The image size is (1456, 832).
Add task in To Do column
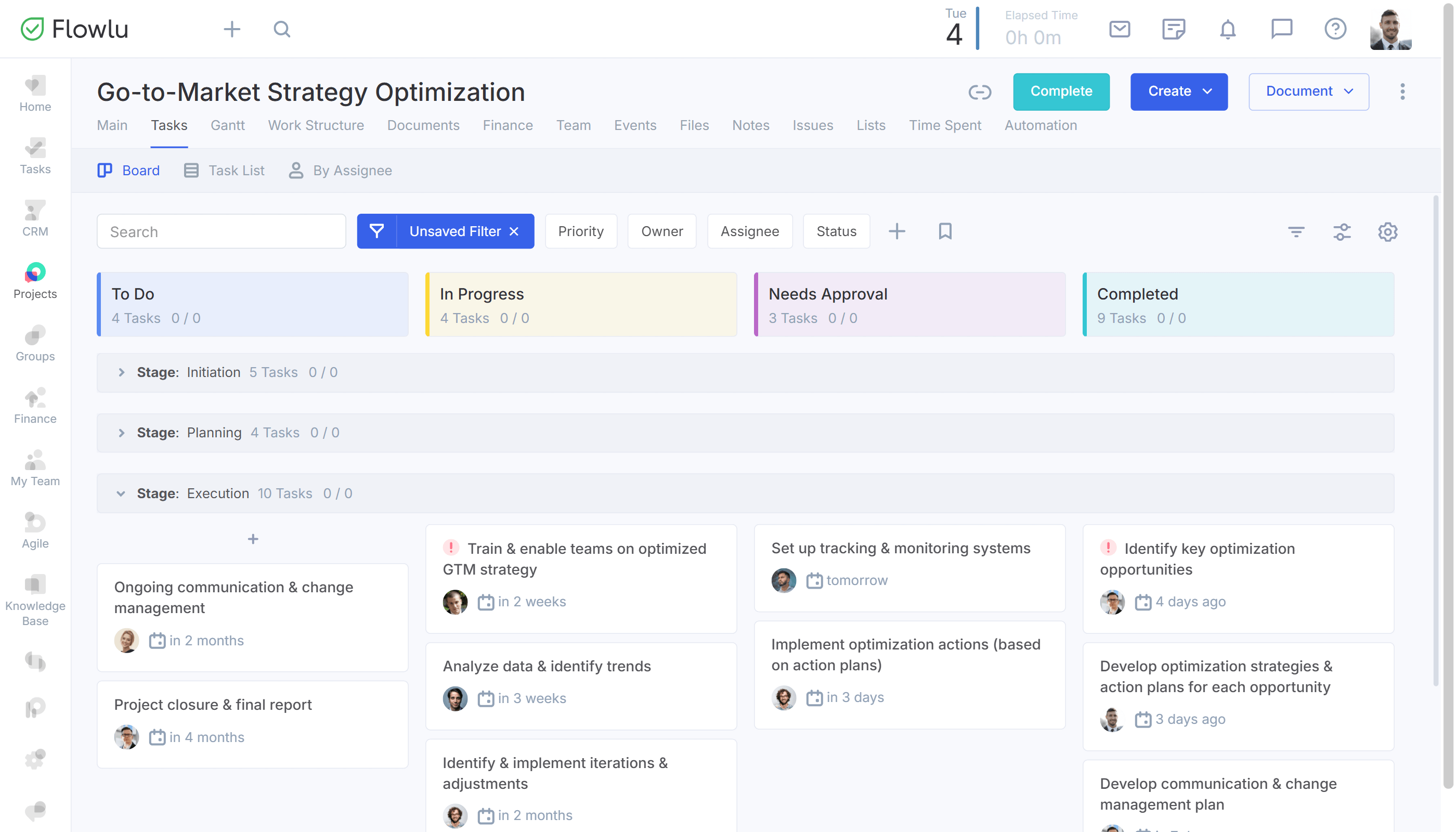[x=253, y=539]
